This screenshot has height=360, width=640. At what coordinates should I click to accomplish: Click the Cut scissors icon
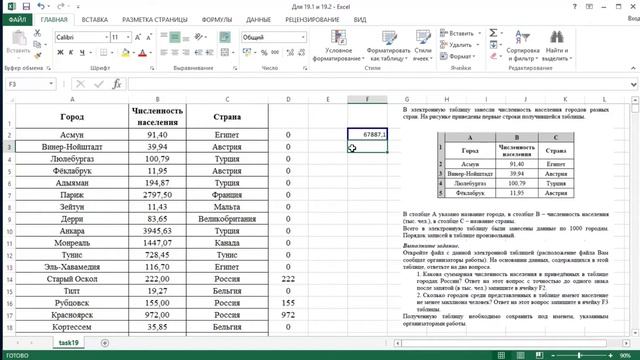pyautogui.click(x=38, y=33)
